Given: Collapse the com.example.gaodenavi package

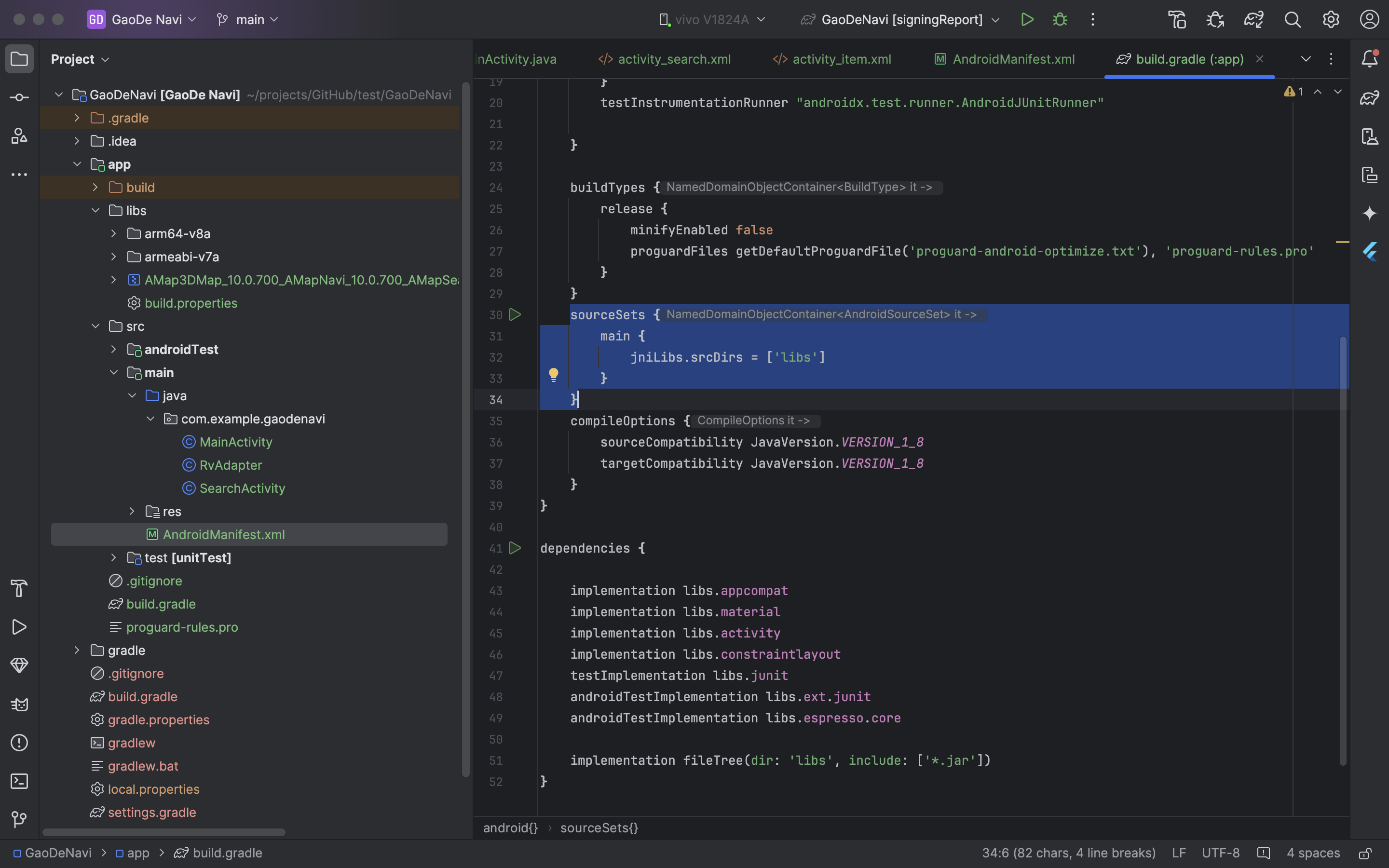Looking at the screenshot, I should pyautogui.click(x=150, y=419).
